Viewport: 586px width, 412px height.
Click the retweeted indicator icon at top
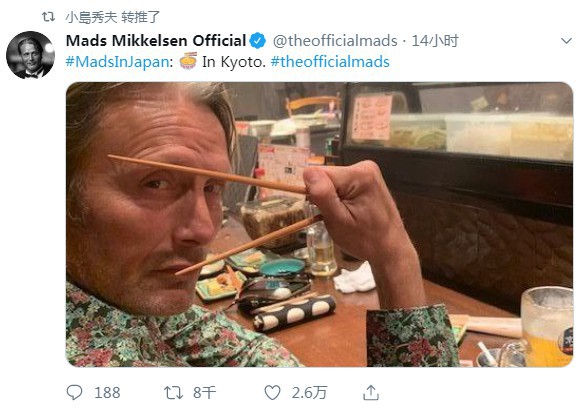(49, 16)
